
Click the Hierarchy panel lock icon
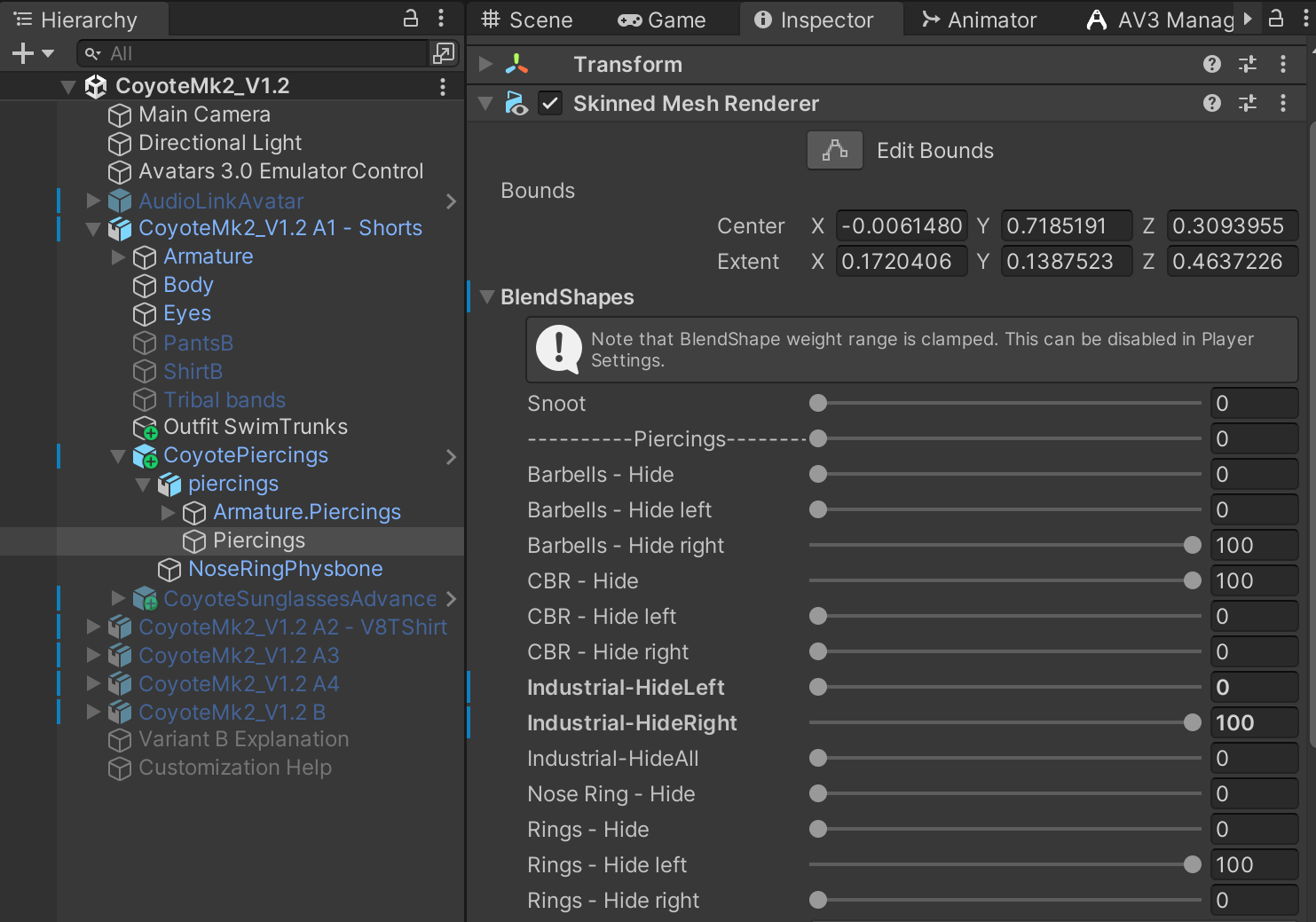(410, 19)
